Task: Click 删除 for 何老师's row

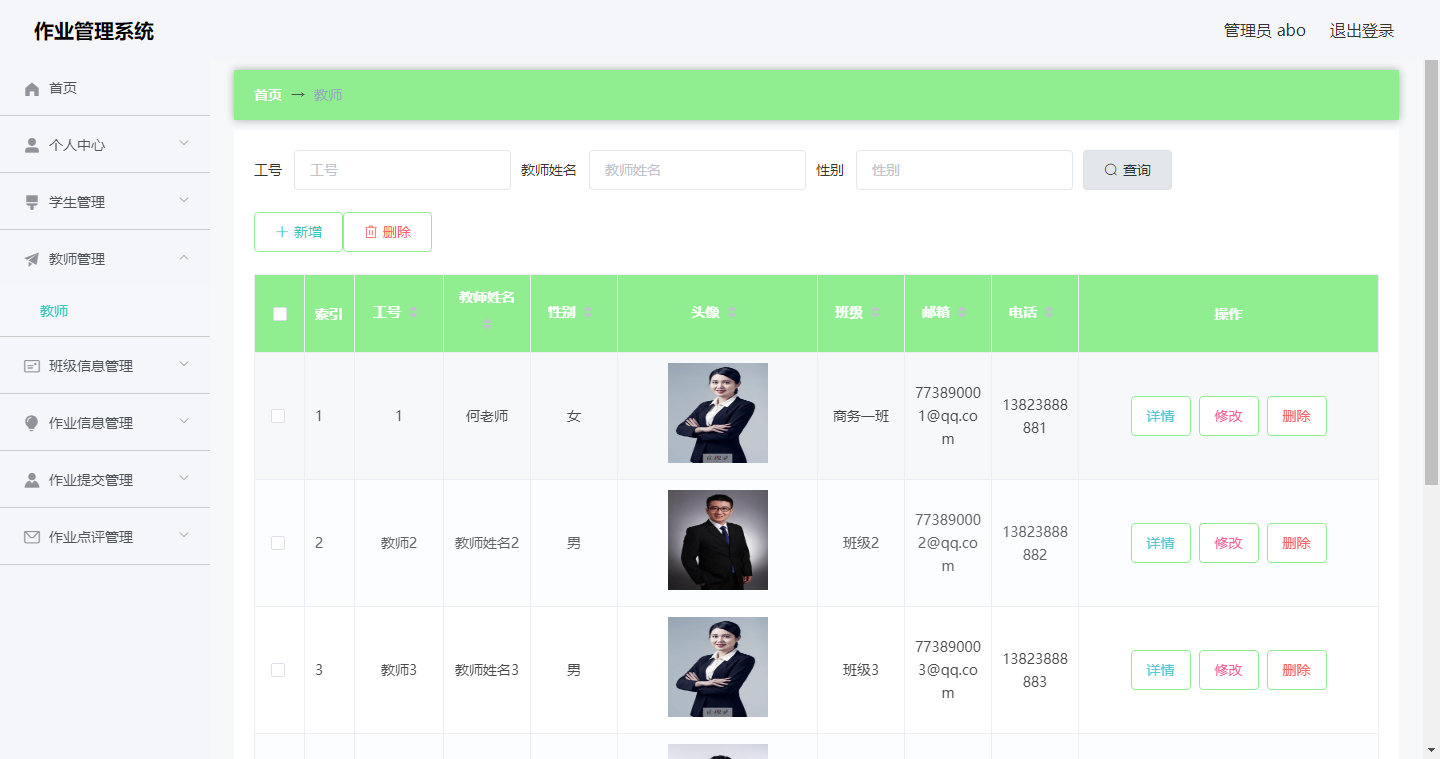Action: (1297, 416)
